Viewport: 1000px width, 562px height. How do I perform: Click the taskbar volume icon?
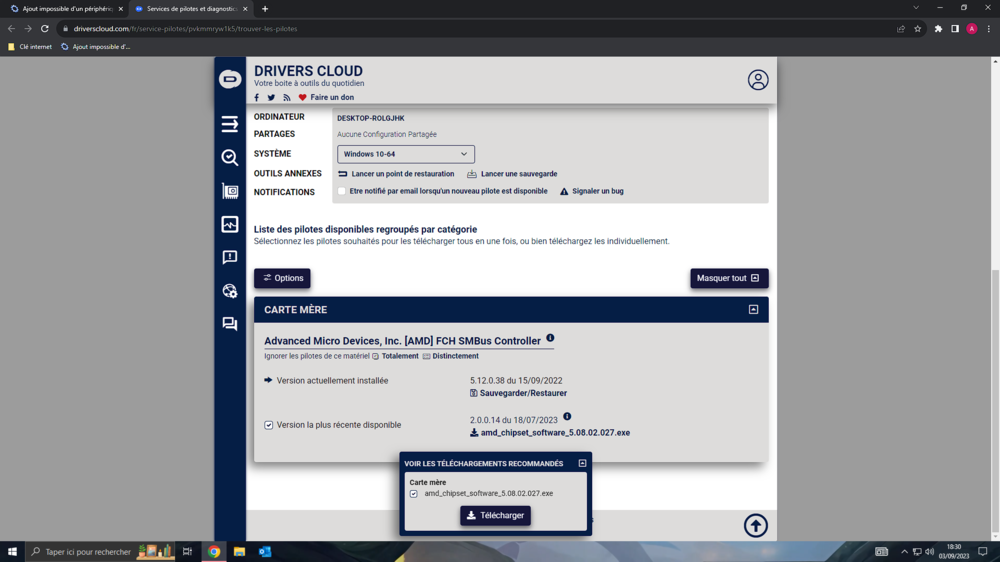929,552
